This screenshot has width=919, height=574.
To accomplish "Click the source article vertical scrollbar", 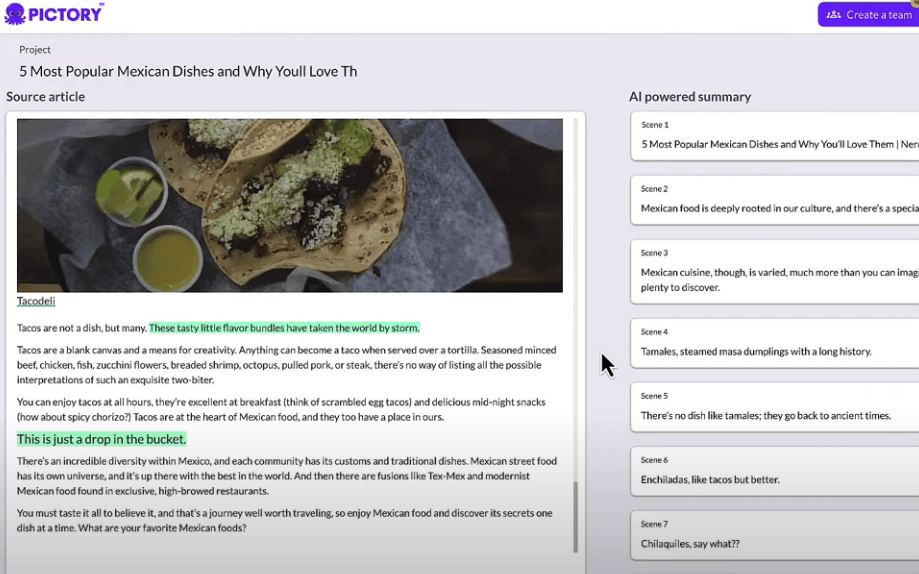I will tap(575, 515).
